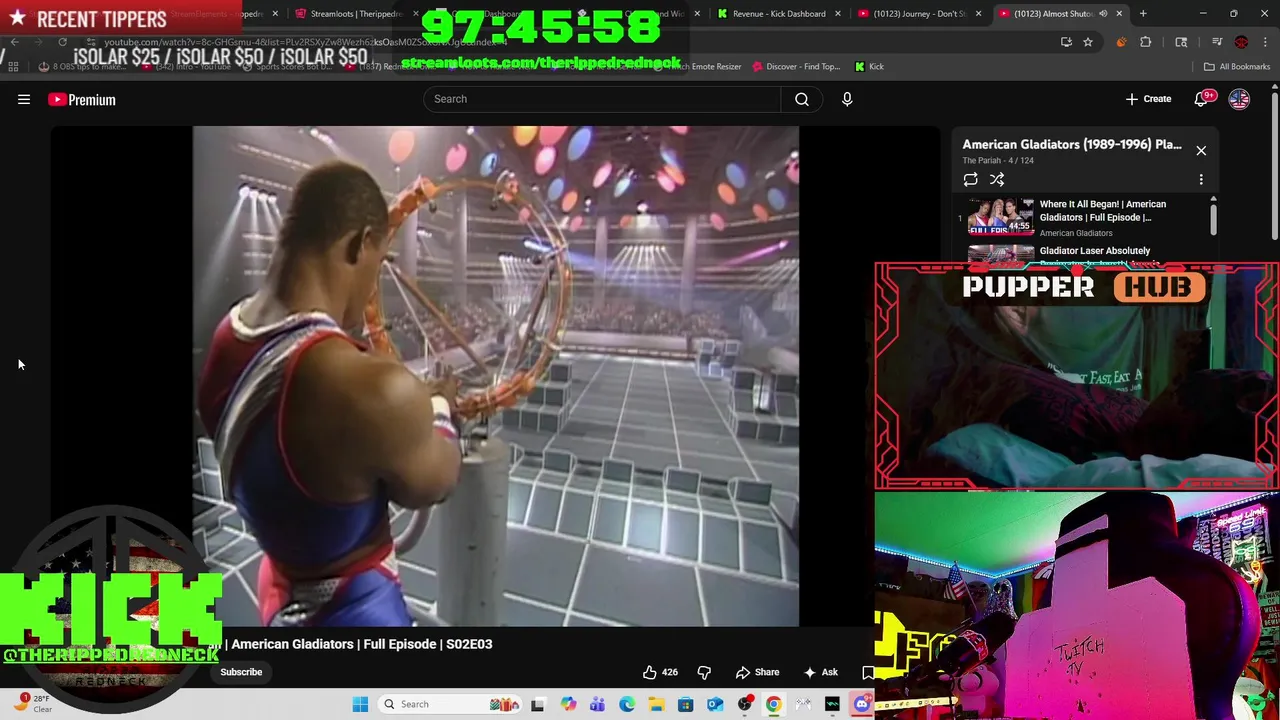This screenshot has height=720, width=1280.
Task: Click the Create button on YouTube
Action: coord(1148,99)
